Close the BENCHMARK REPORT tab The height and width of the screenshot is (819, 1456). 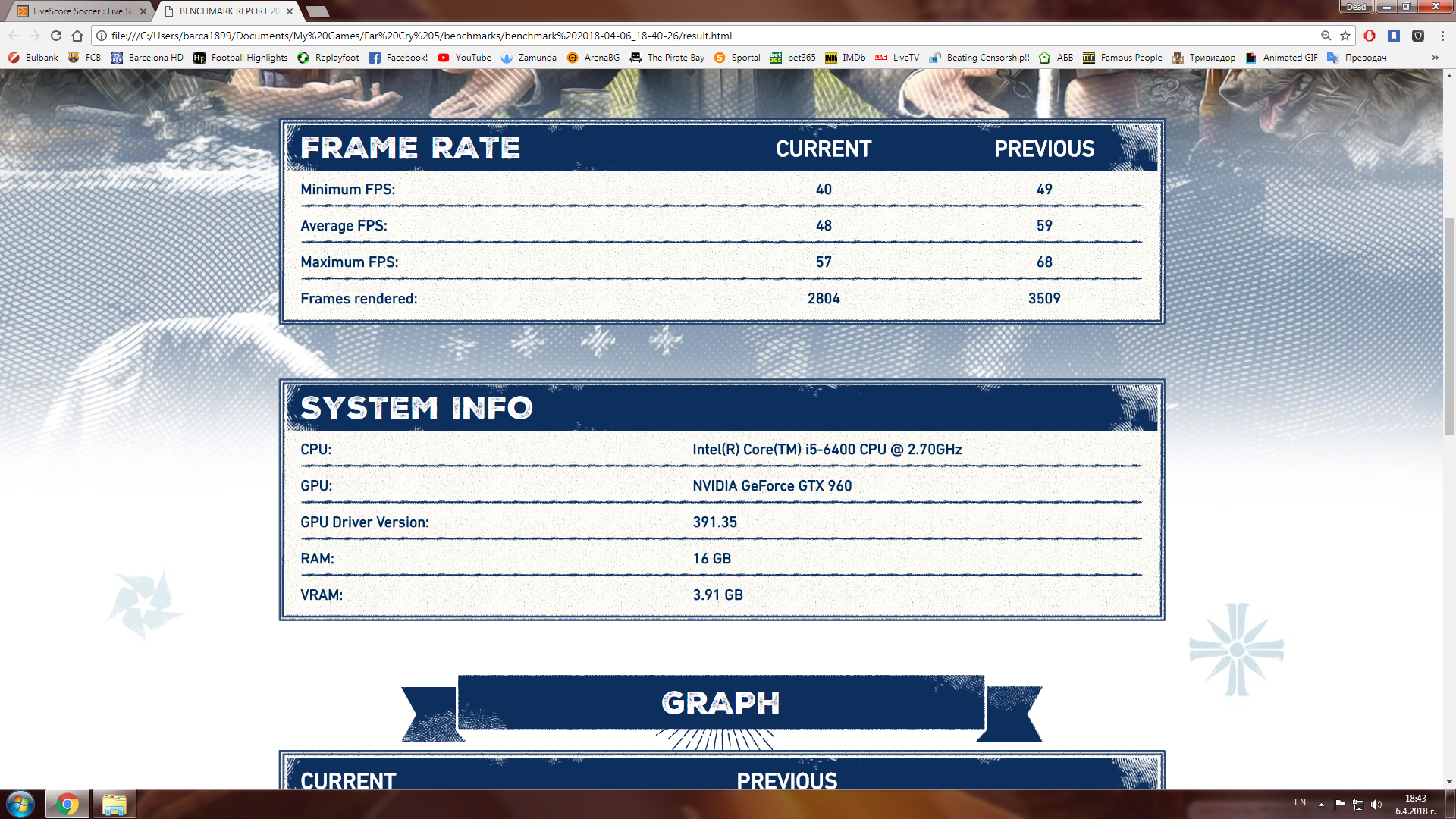coord(290,11)
